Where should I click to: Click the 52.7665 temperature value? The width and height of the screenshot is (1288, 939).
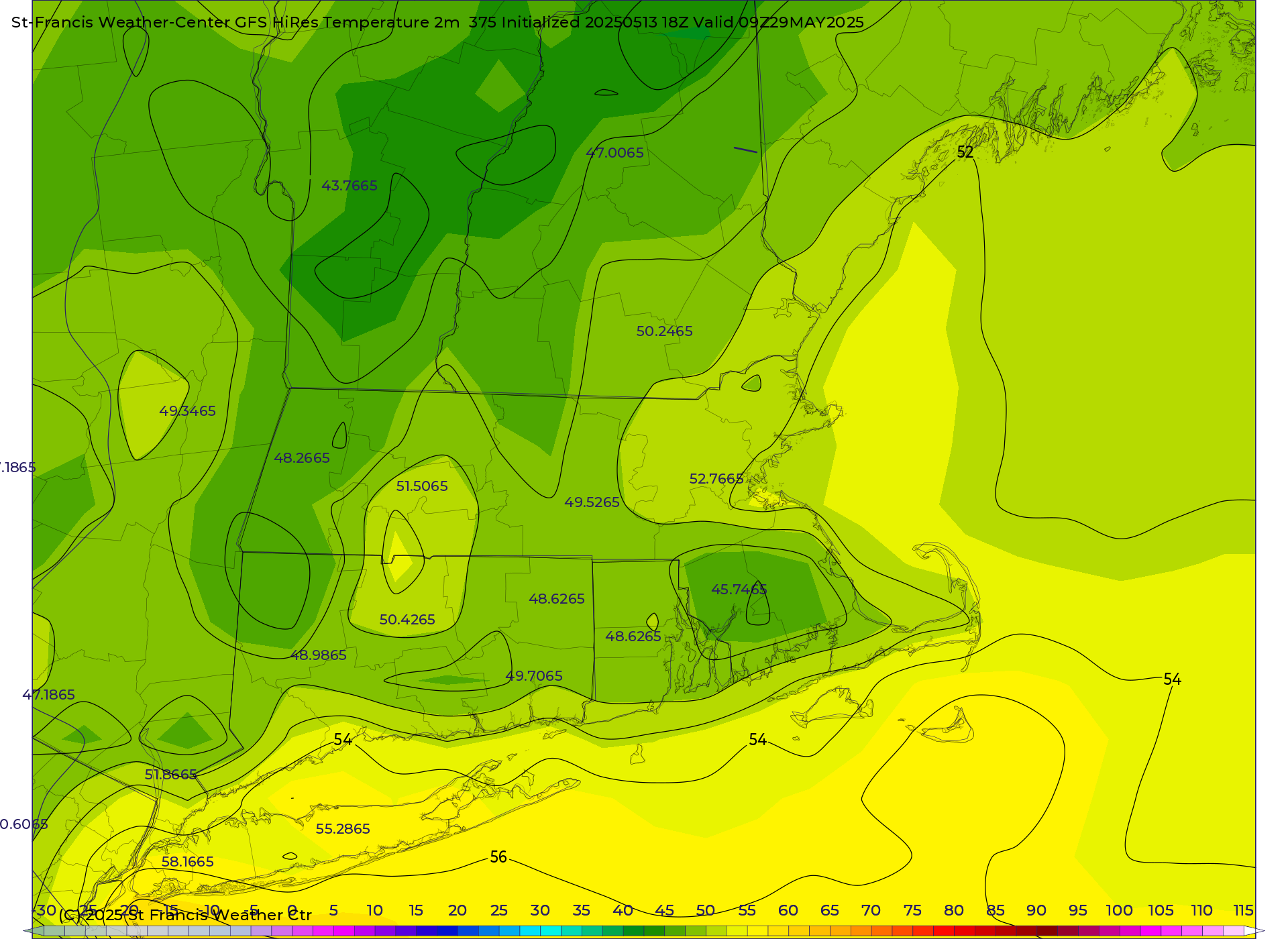coord(716,479)
